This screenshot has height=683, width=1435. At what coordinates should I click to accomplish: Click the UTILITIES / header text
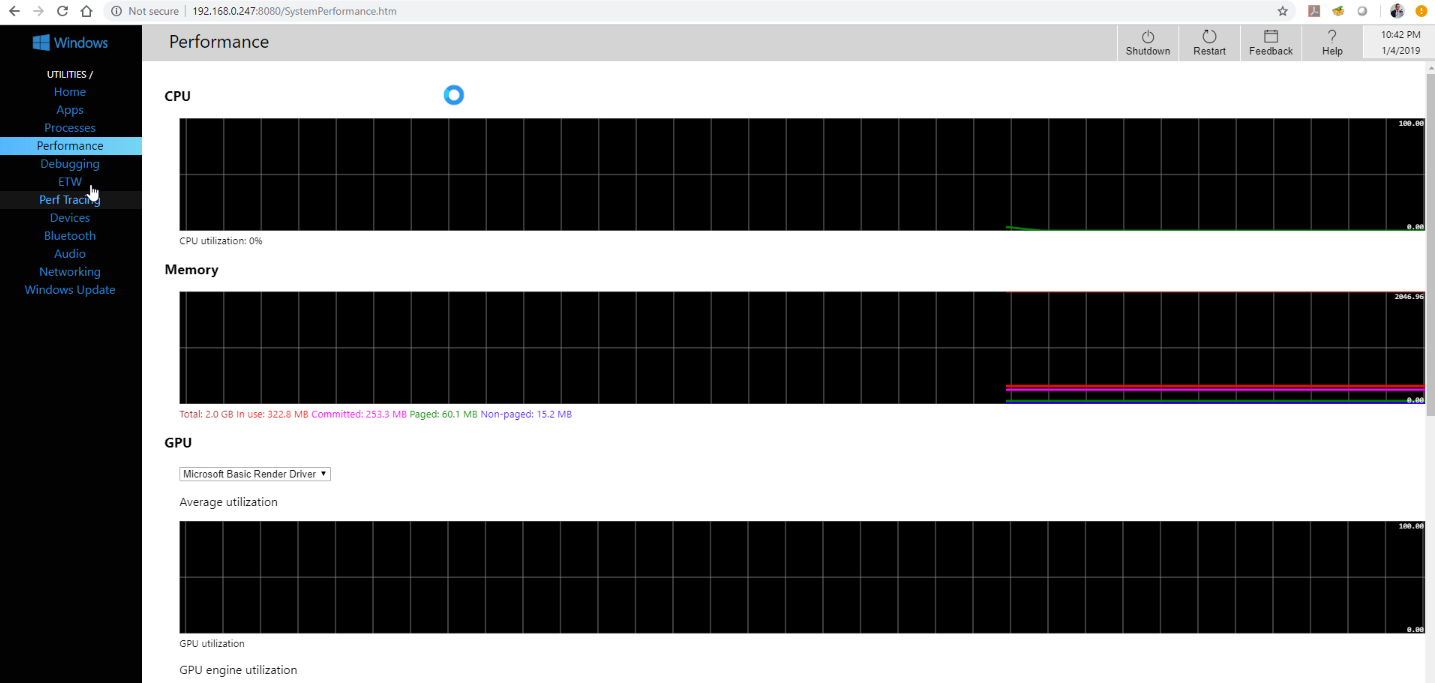(70, 74)
